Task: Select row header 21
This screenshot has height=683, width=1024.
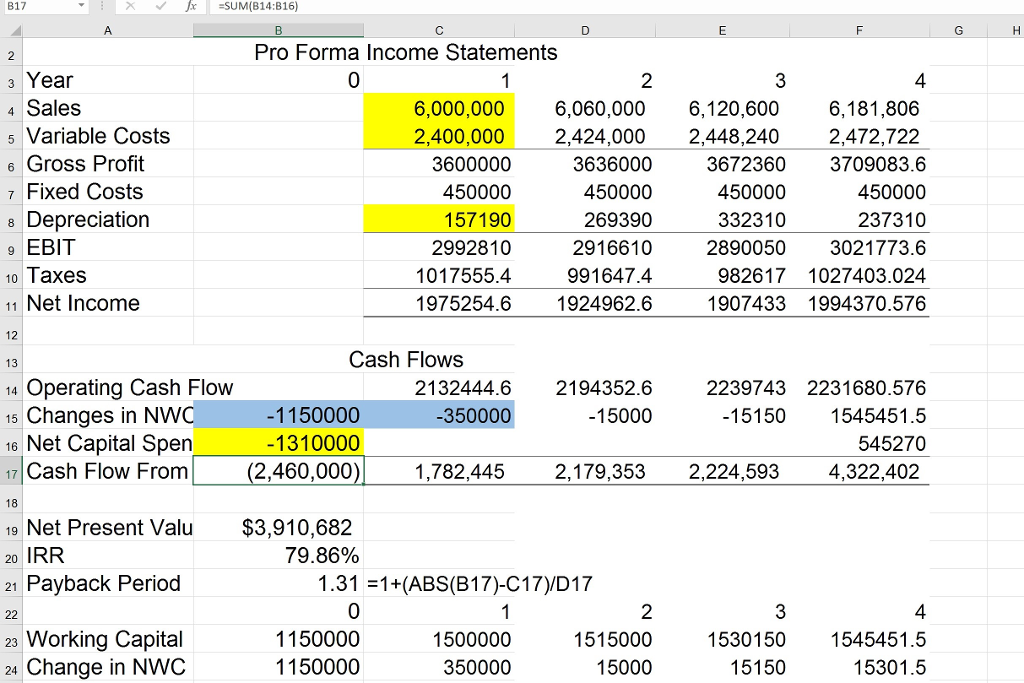Action: click(10, 583)
